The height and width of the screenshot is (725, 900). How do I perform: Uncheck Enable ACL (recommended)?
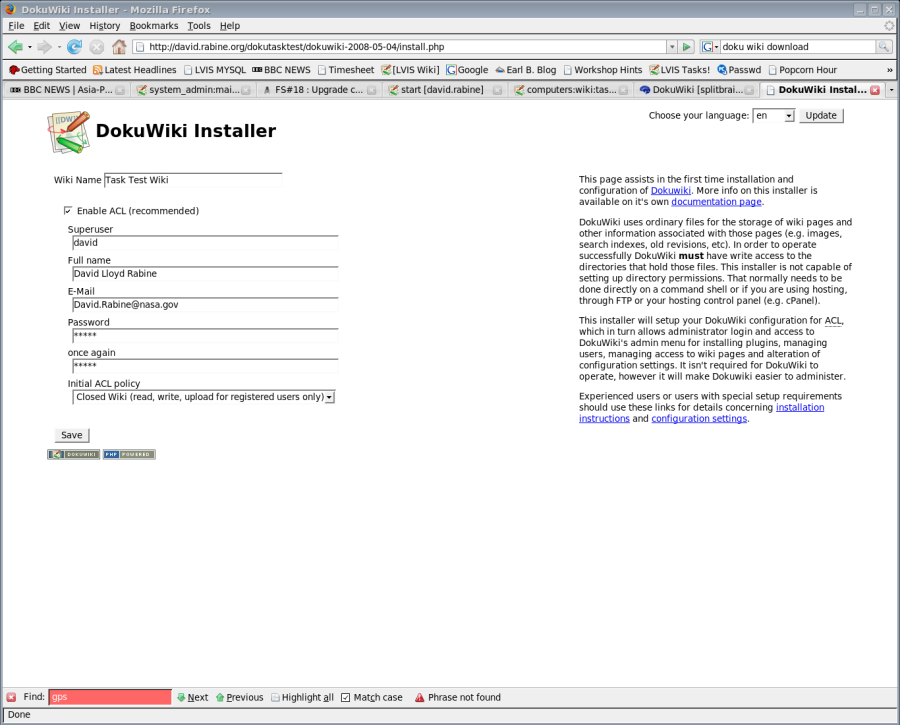[67, 210]
